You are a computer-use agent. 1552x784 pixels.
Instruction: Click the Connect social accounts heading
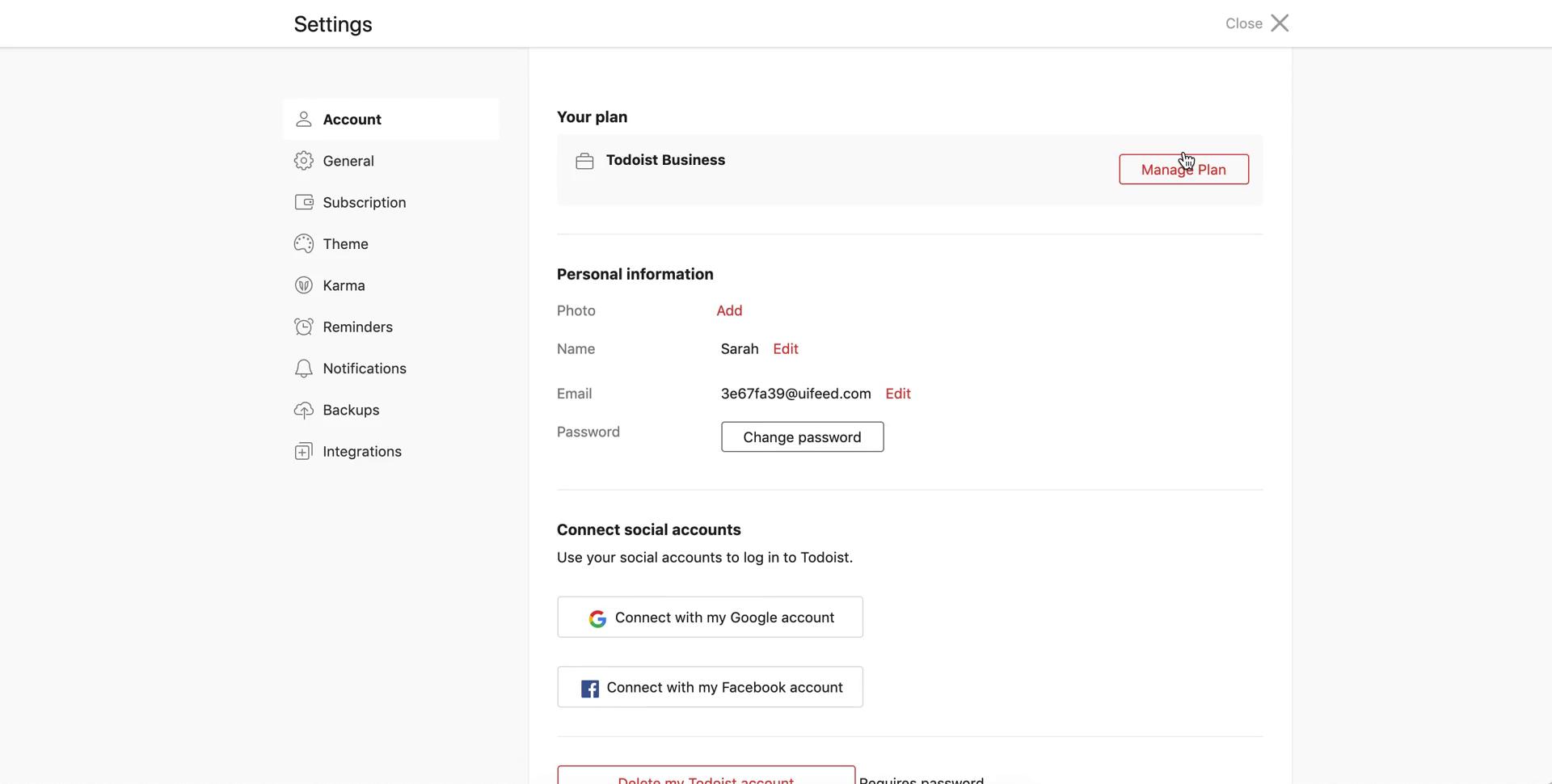(x=648, y=530)
